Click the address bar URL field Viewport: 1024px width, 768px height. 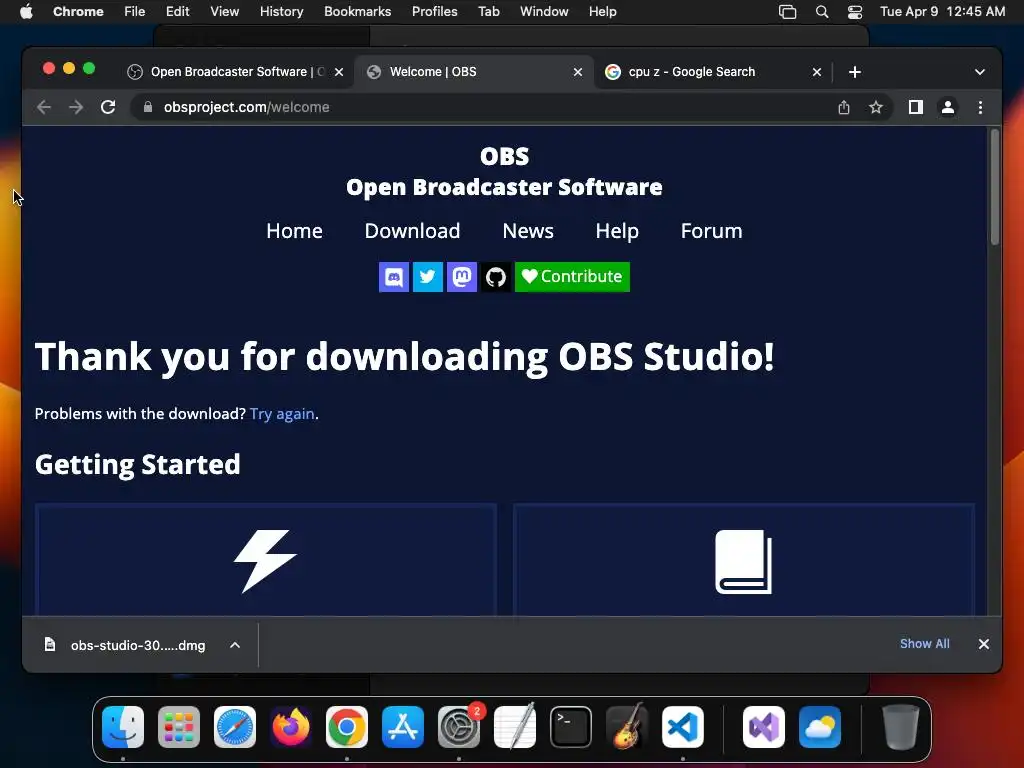click(x=483, y=107)
